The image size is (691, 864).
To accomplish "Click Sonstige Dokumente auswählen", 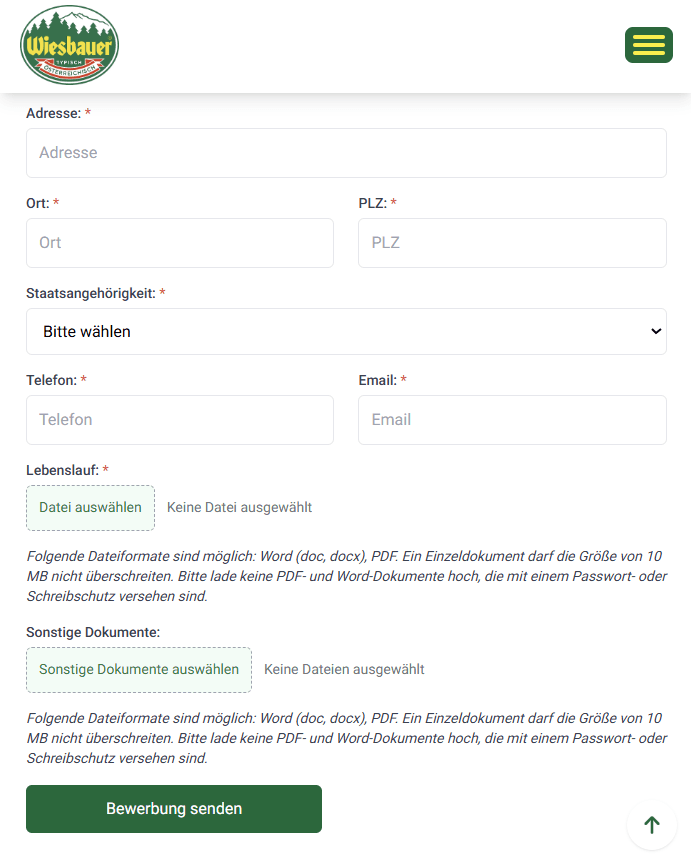I will [138, 669].
